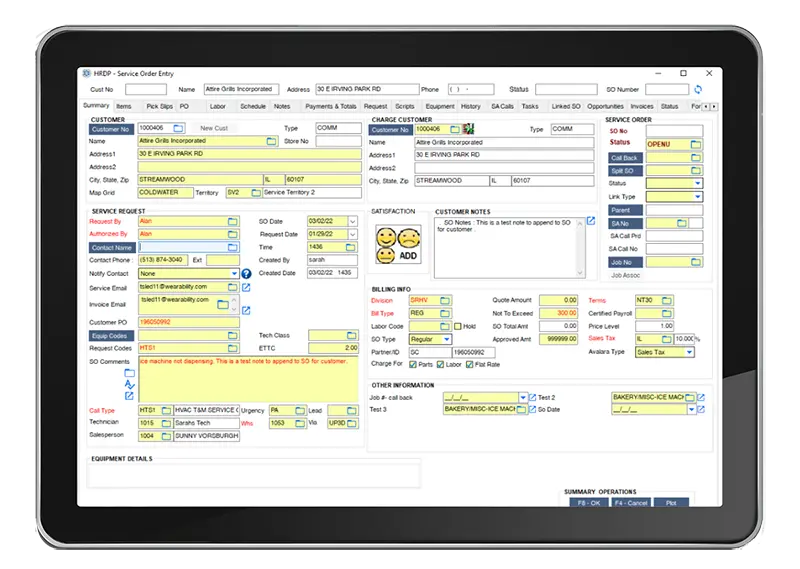Expand Request Date dropdown arrow
This screenshot has height=569, width=800.
[x=353, y=234]
